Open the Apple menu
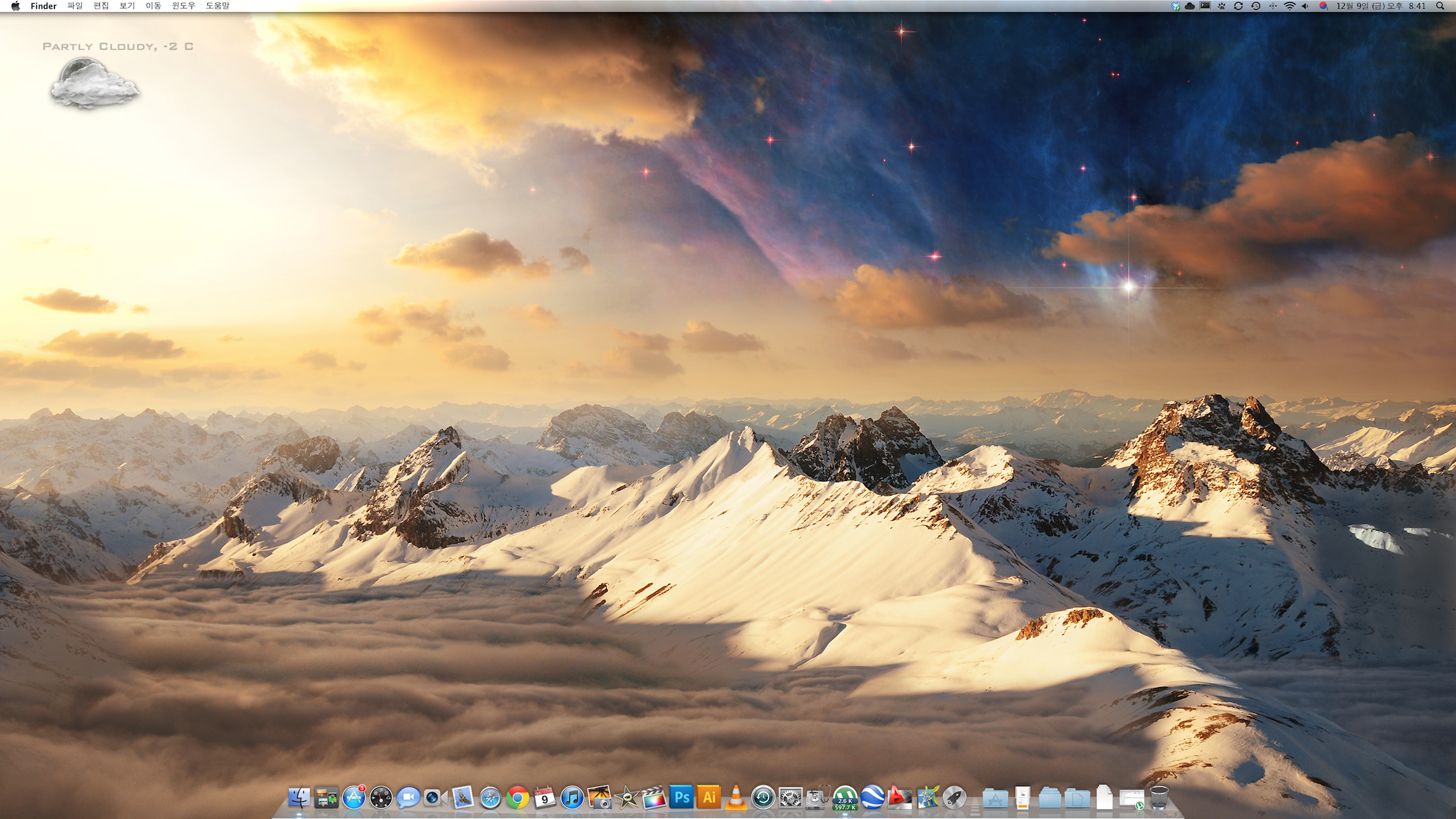 pyautogui.click(x=15, y=6)
